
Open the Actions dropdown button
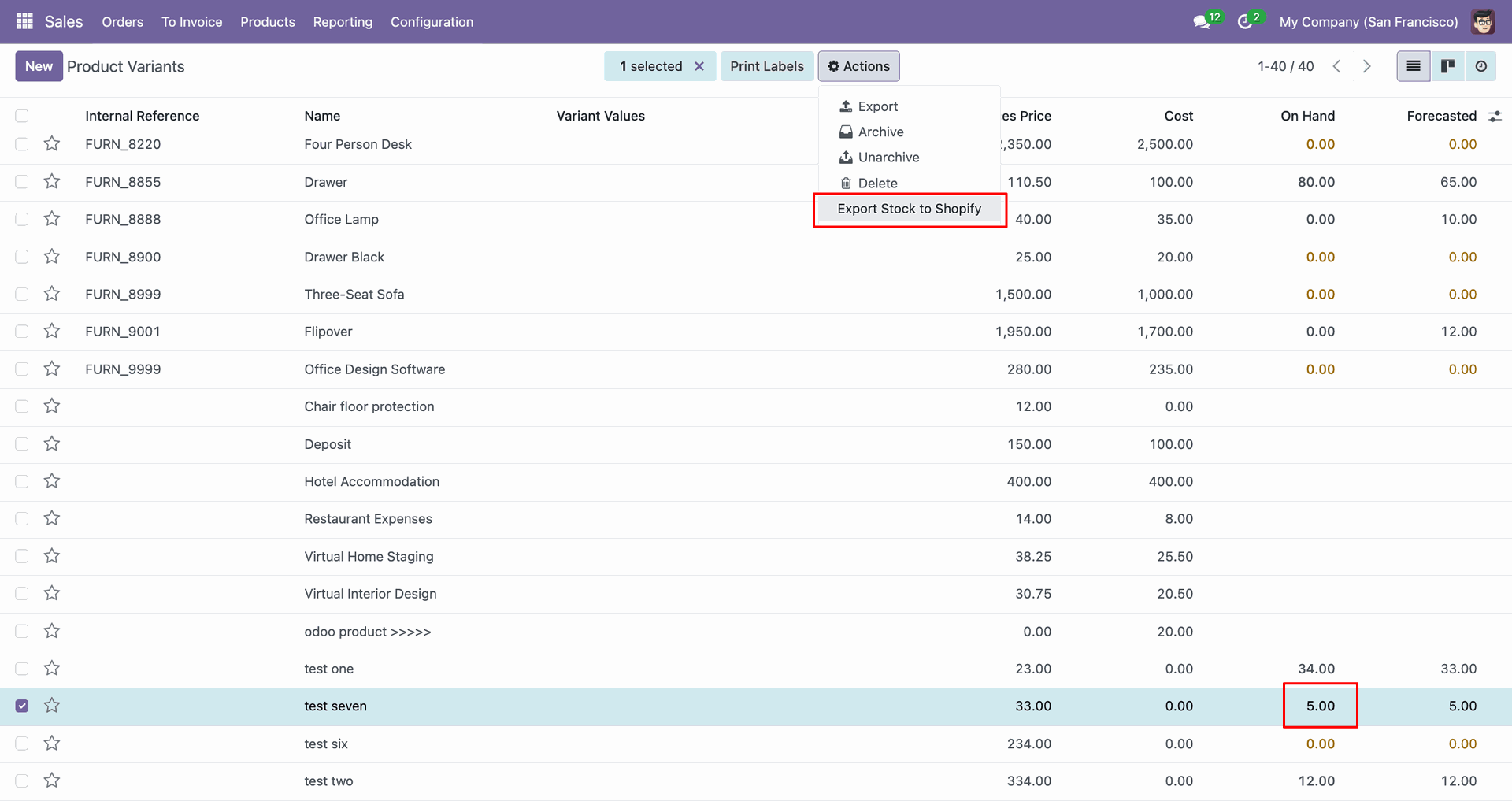tap(858, 66)
